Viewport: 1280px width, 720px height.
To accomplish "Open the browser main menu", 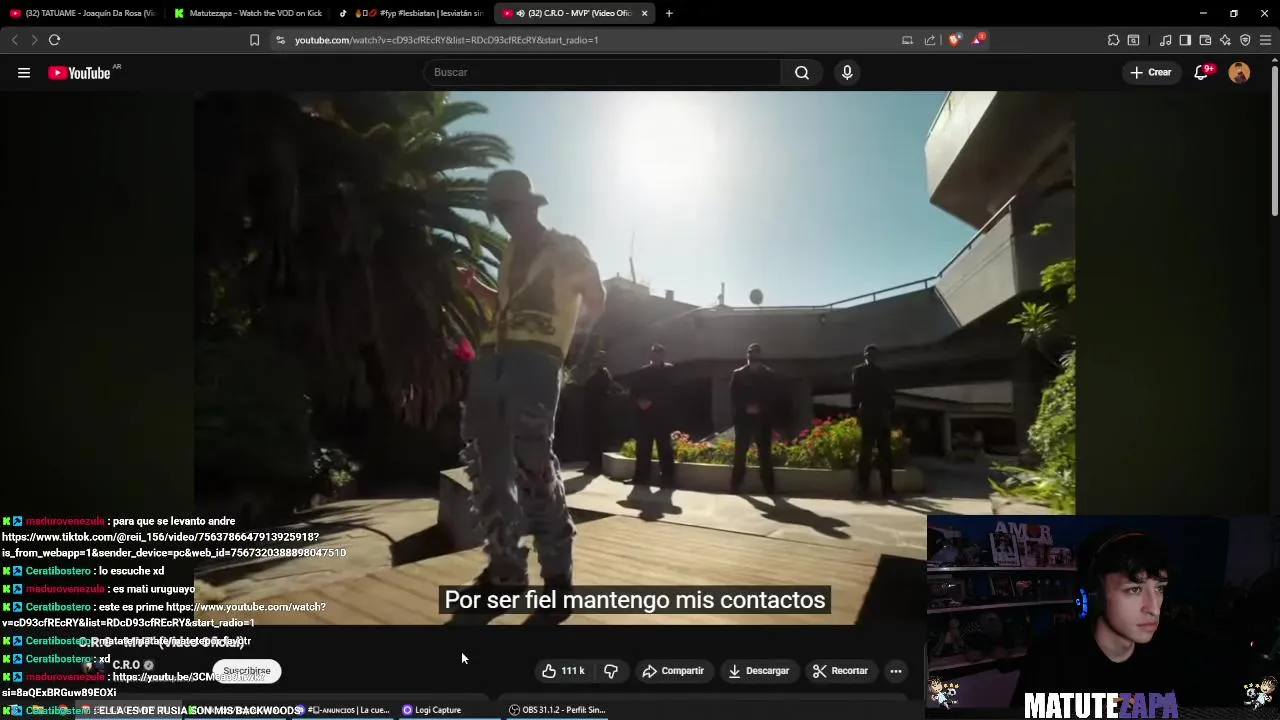I will (x=1266, y=40).
